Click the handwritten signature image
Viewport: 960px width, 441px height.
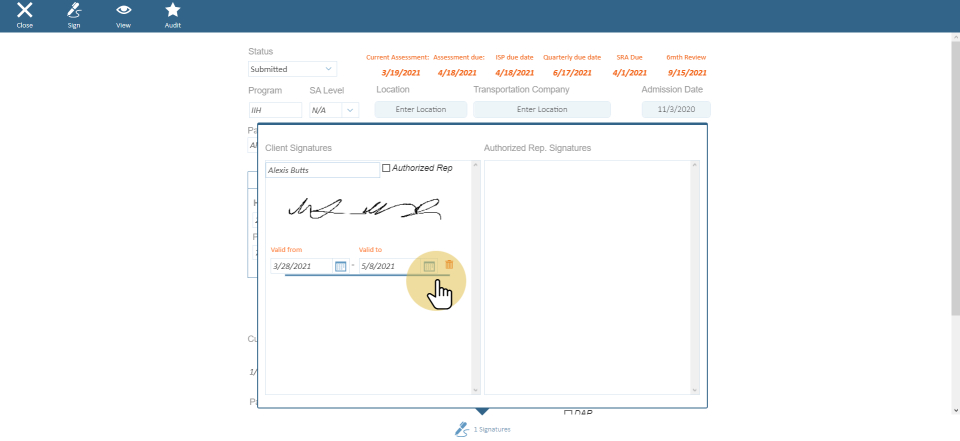click(364, 209)
